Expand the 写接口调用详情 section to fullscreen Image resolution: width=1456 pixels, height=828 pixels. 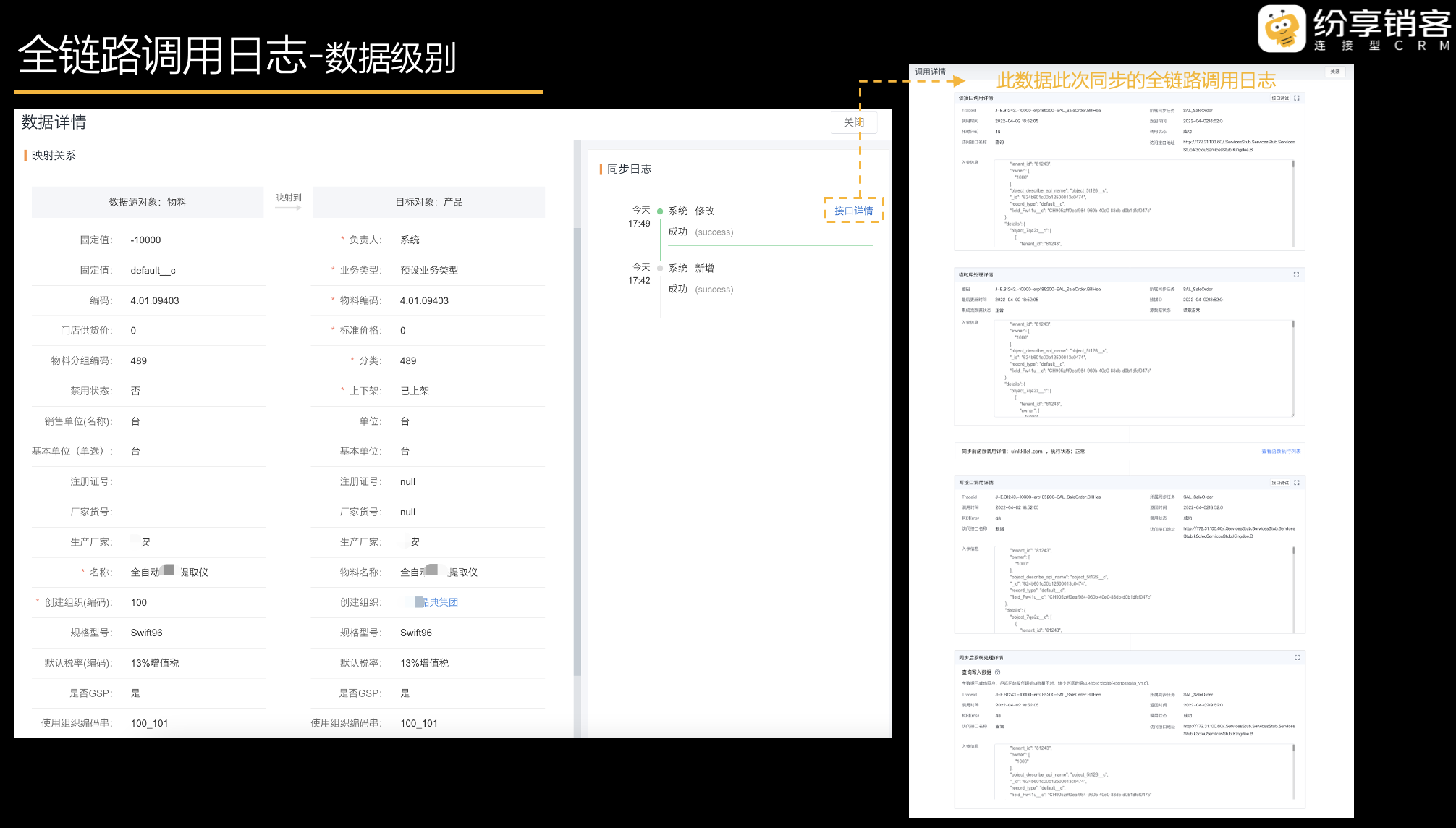(x=1297, y=482)
